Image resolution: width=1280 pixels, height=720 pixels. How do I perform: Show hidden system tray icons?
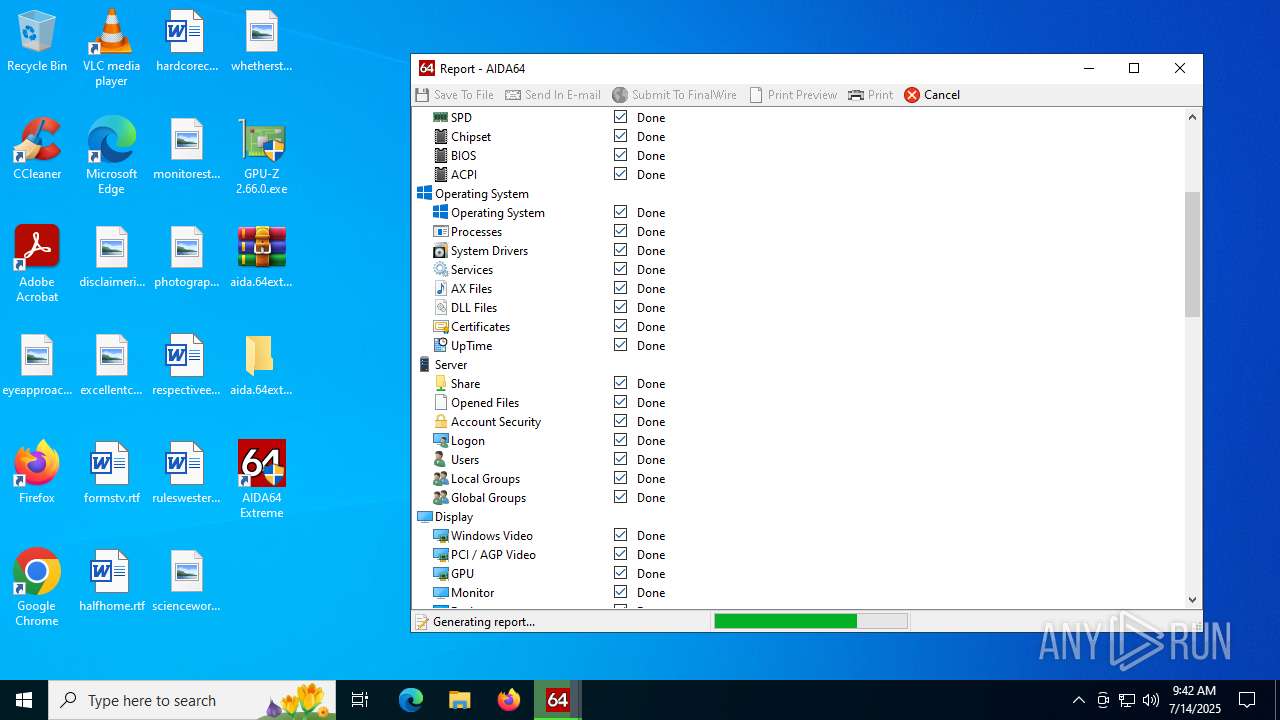tap(1078, 700)
